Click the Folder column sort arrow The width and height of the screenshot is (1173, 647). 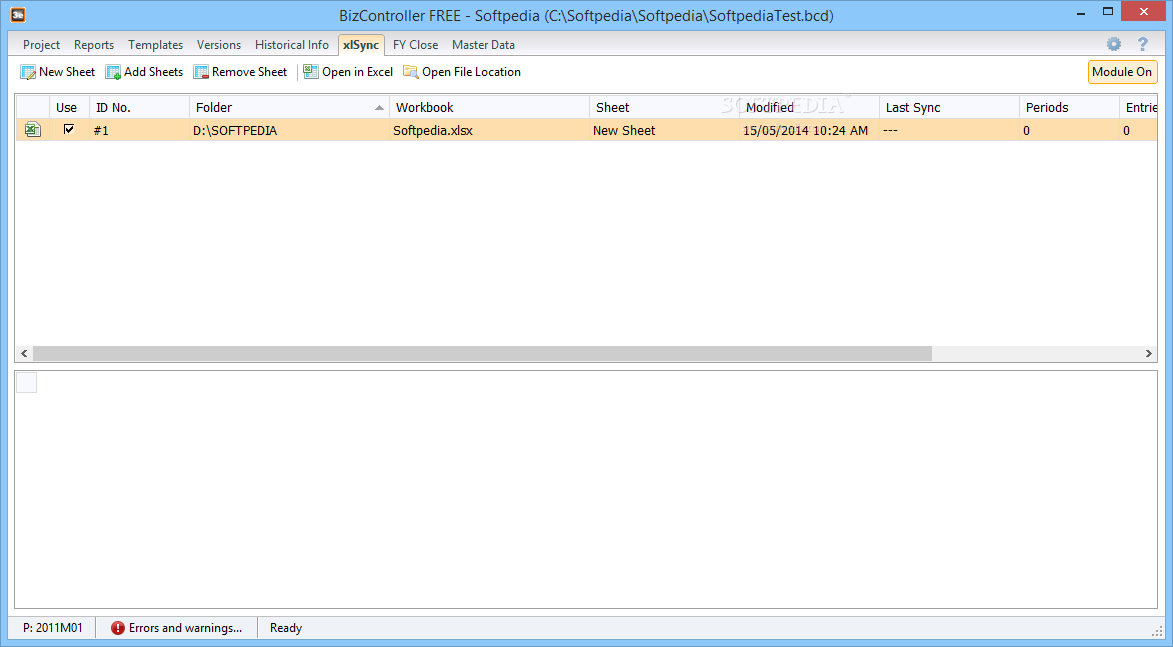pos(379,108)
